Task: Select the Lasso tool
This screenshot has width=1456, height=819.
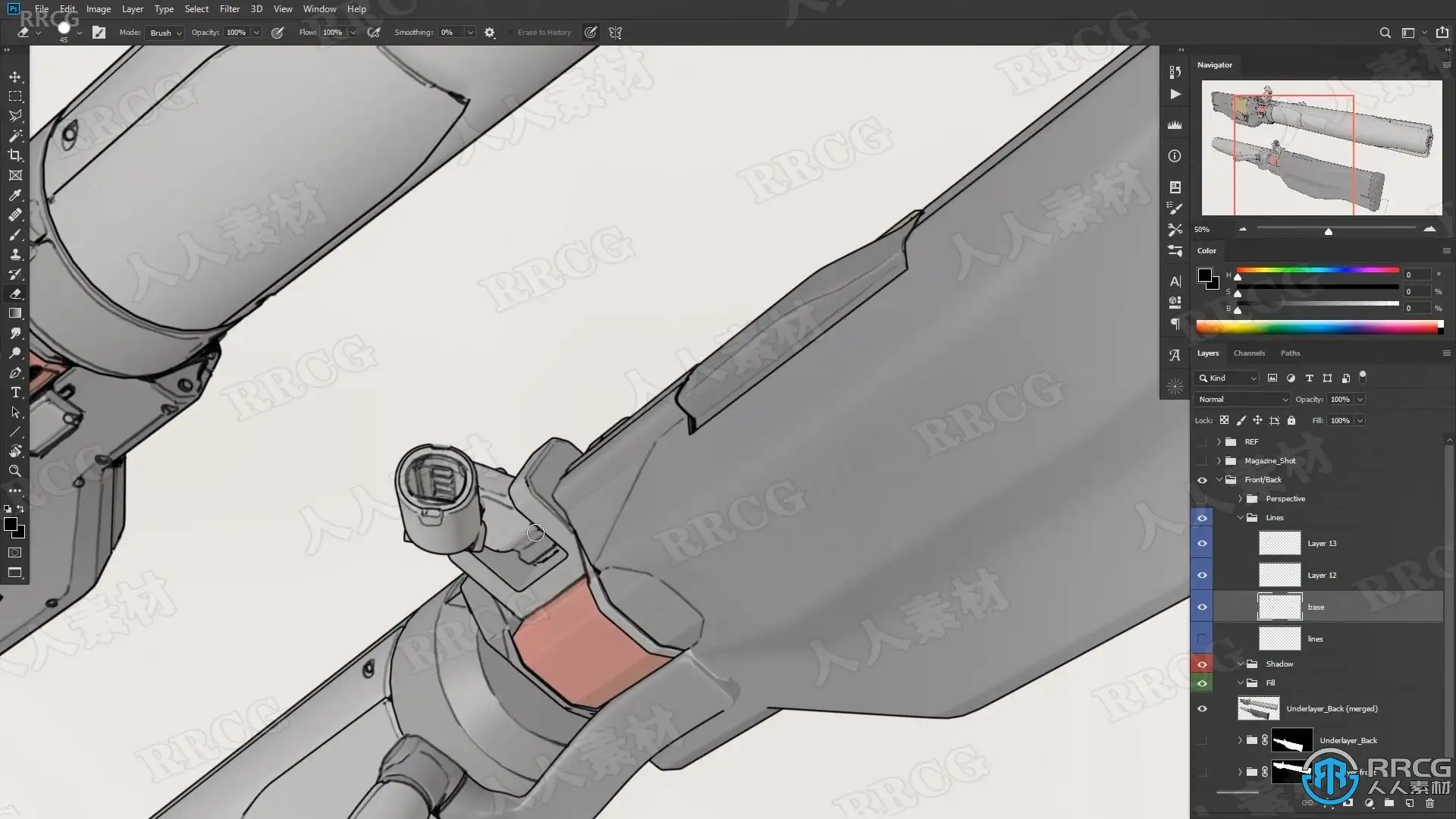Action: [x=15, y=116]
